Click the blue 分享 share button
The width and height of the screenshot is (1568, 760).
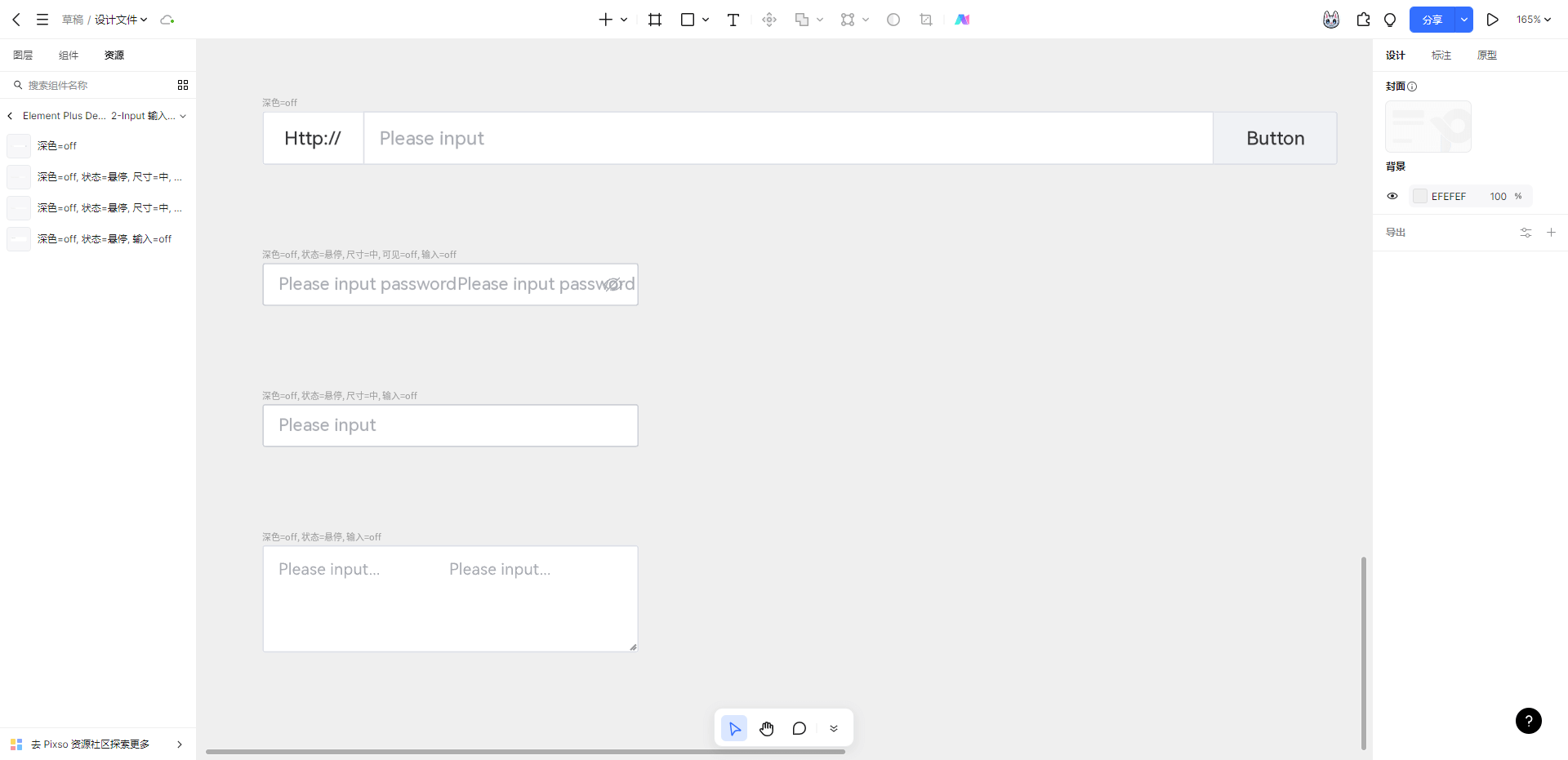tap(1432, 20)
